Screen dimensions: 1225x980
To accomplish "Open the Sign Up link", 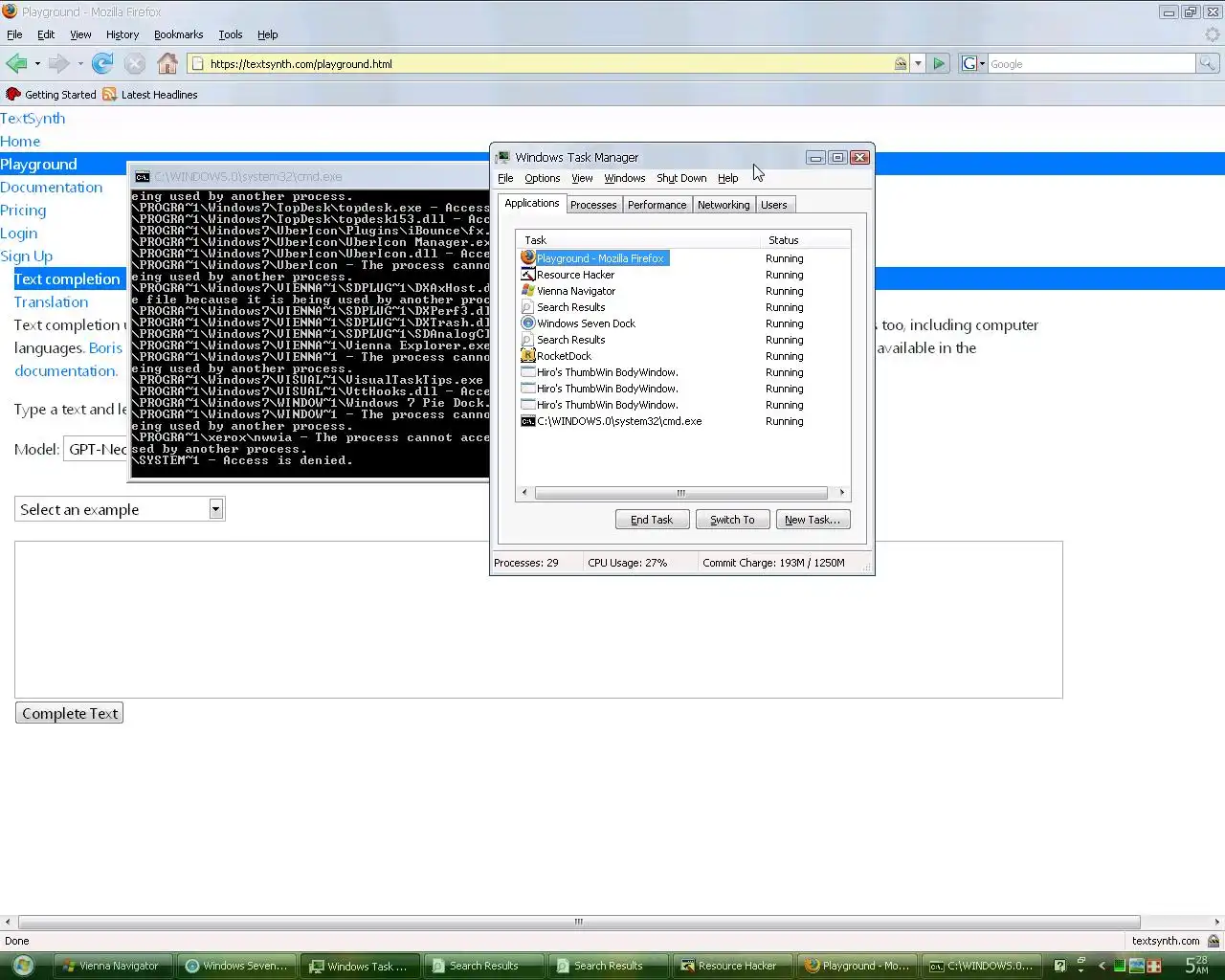I will pos(27,256).
